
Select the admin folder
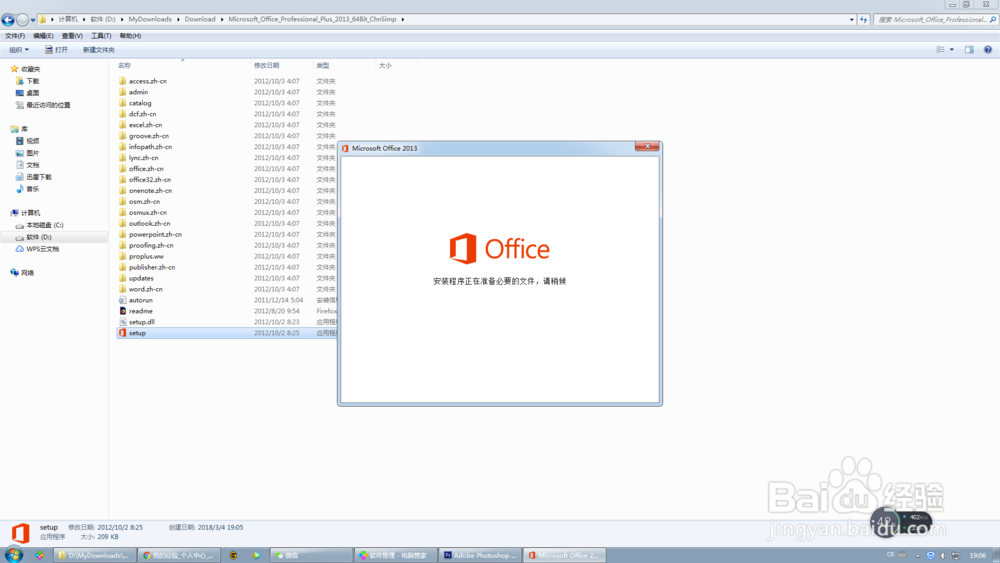click(x=138, y=92)
